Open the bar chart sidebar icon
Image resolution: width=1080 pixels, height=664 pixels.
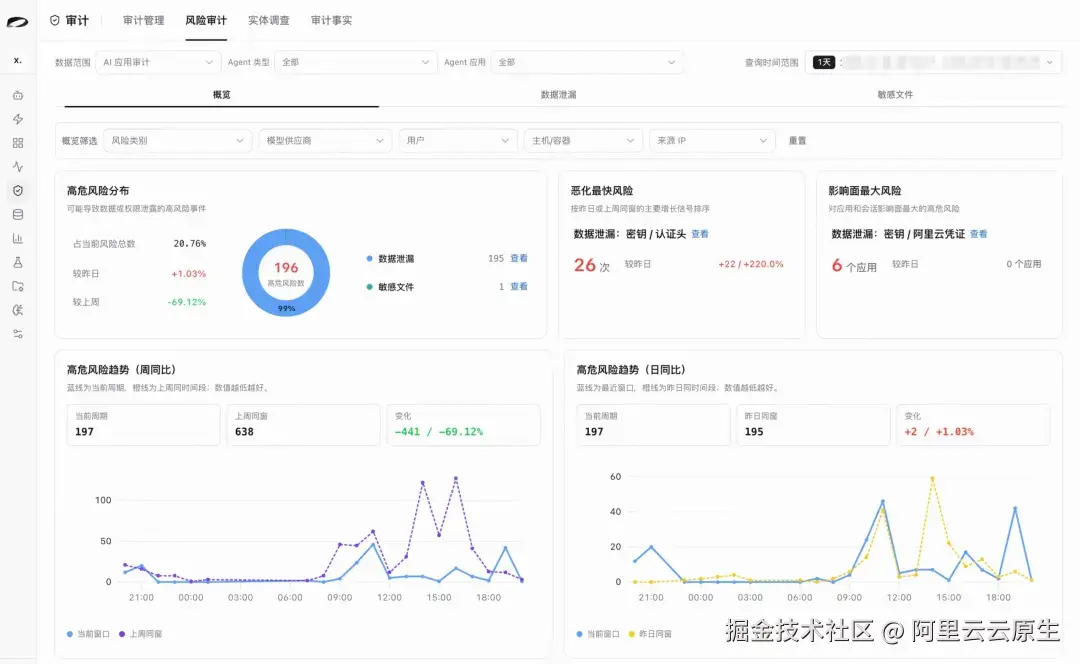click(x=18, y=238)
